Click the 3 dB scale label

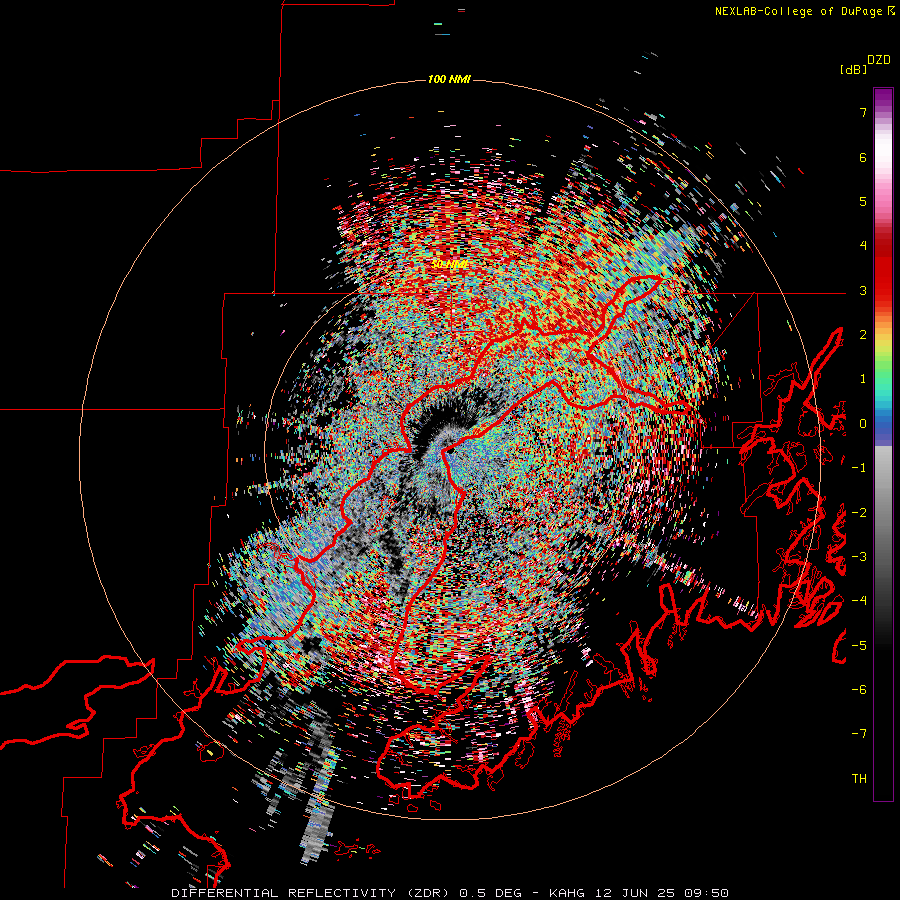tap(863, 290)
